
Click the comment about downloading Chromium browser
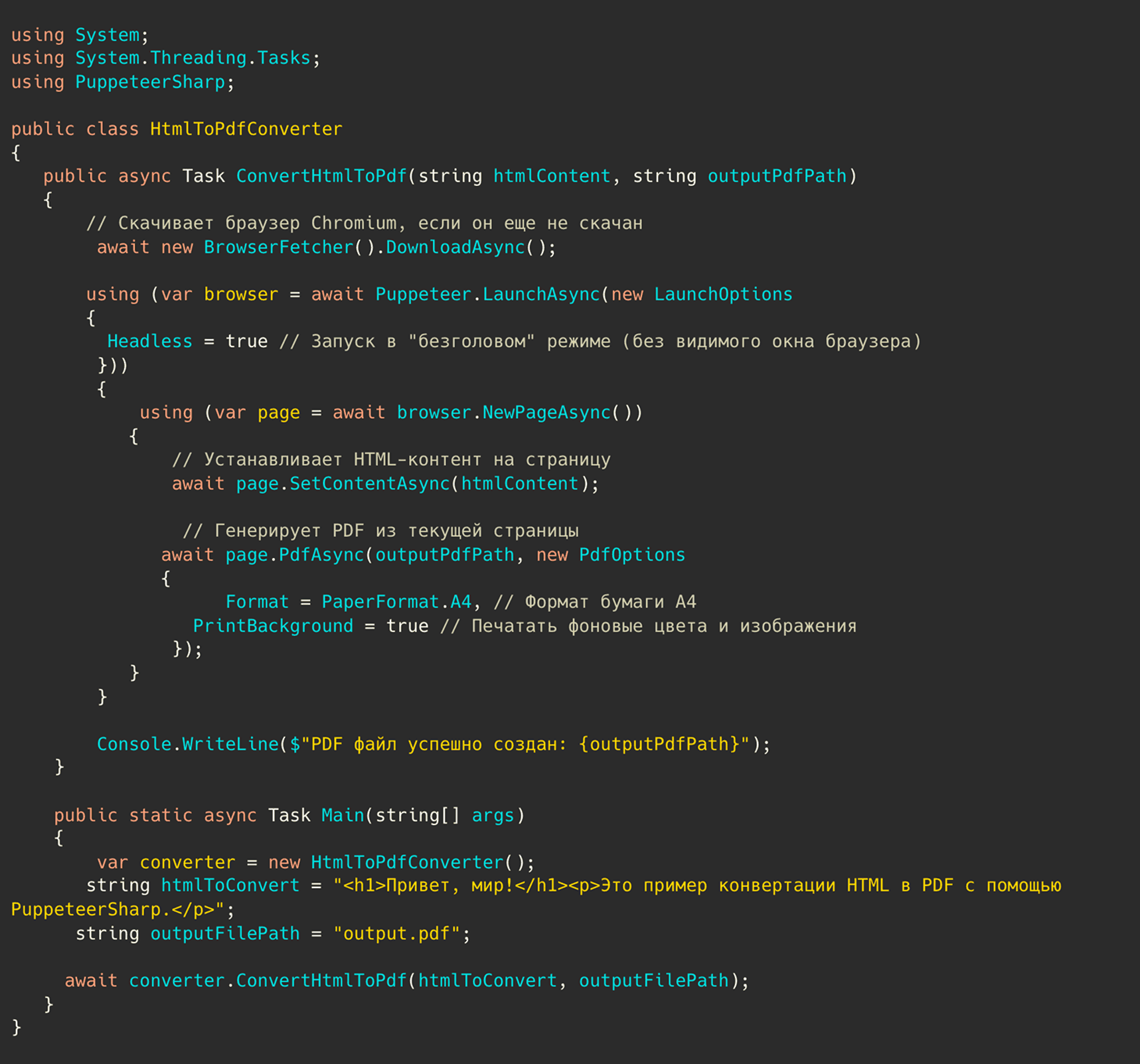364,223
